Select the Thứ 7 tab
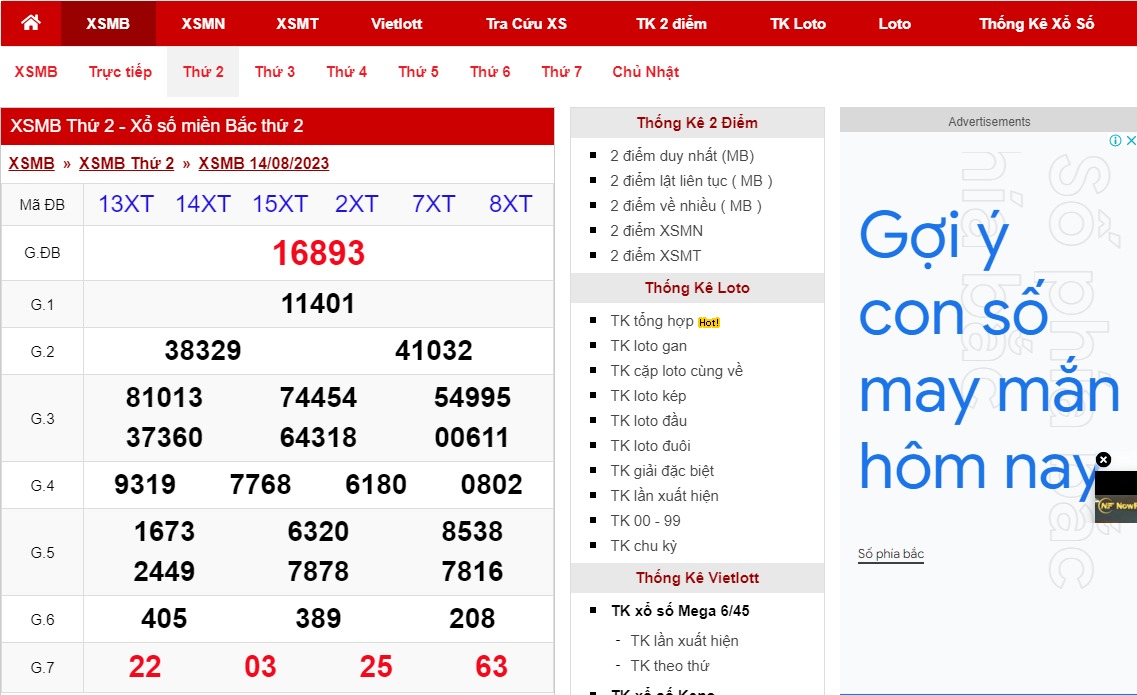The height and width of the screenshot is (695, 1137). tap(561, 72)
